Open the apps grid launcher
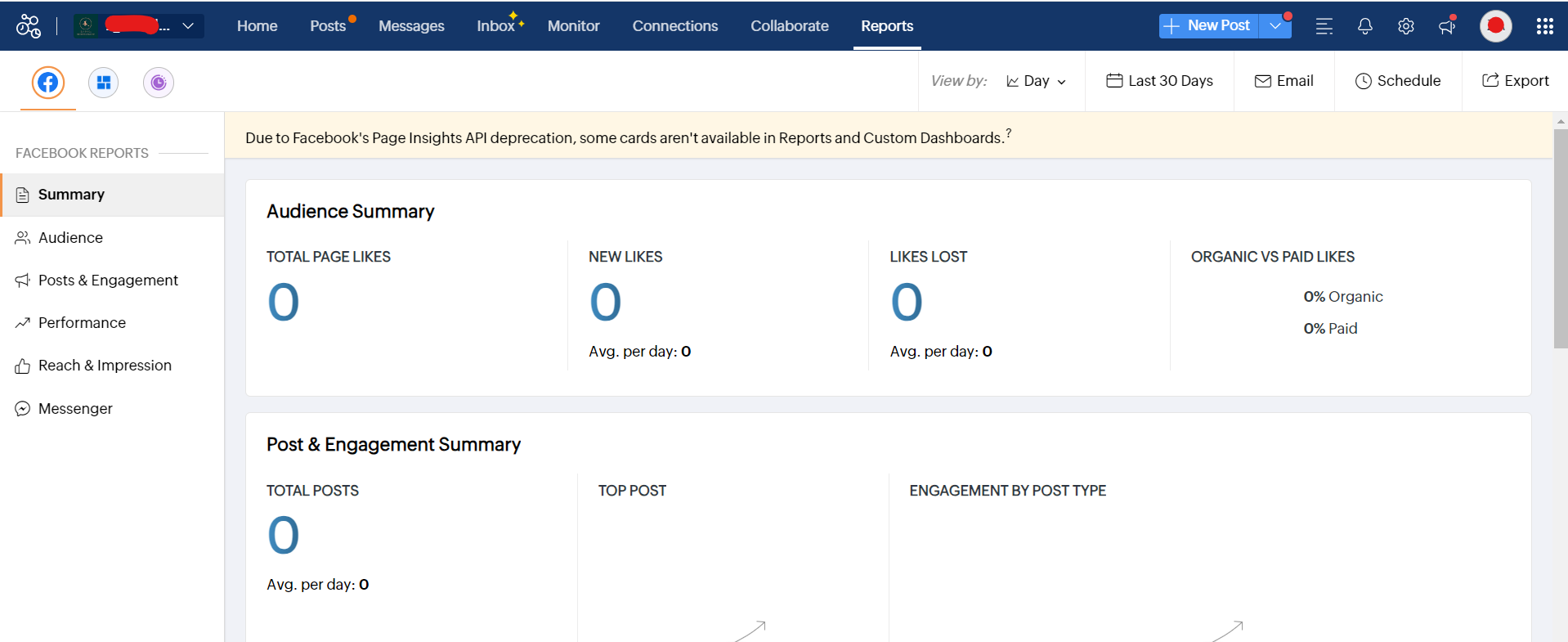The width and height of the screenshot is (1568, 642). tap(1544, 26)
